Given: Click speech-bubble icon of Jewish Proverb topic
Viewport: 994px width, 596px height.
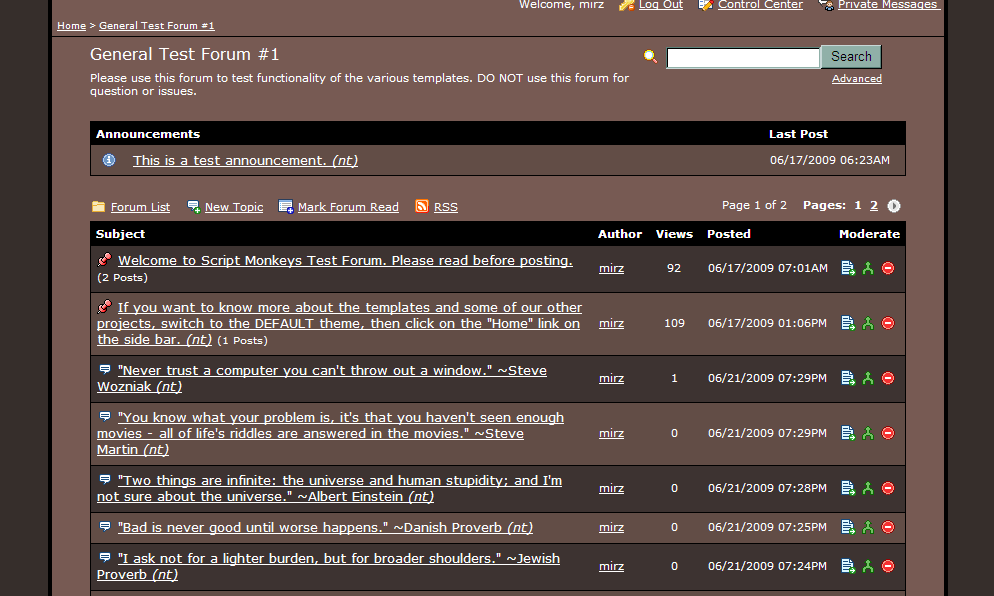Looking at the screenshot, I should [105, 557].
